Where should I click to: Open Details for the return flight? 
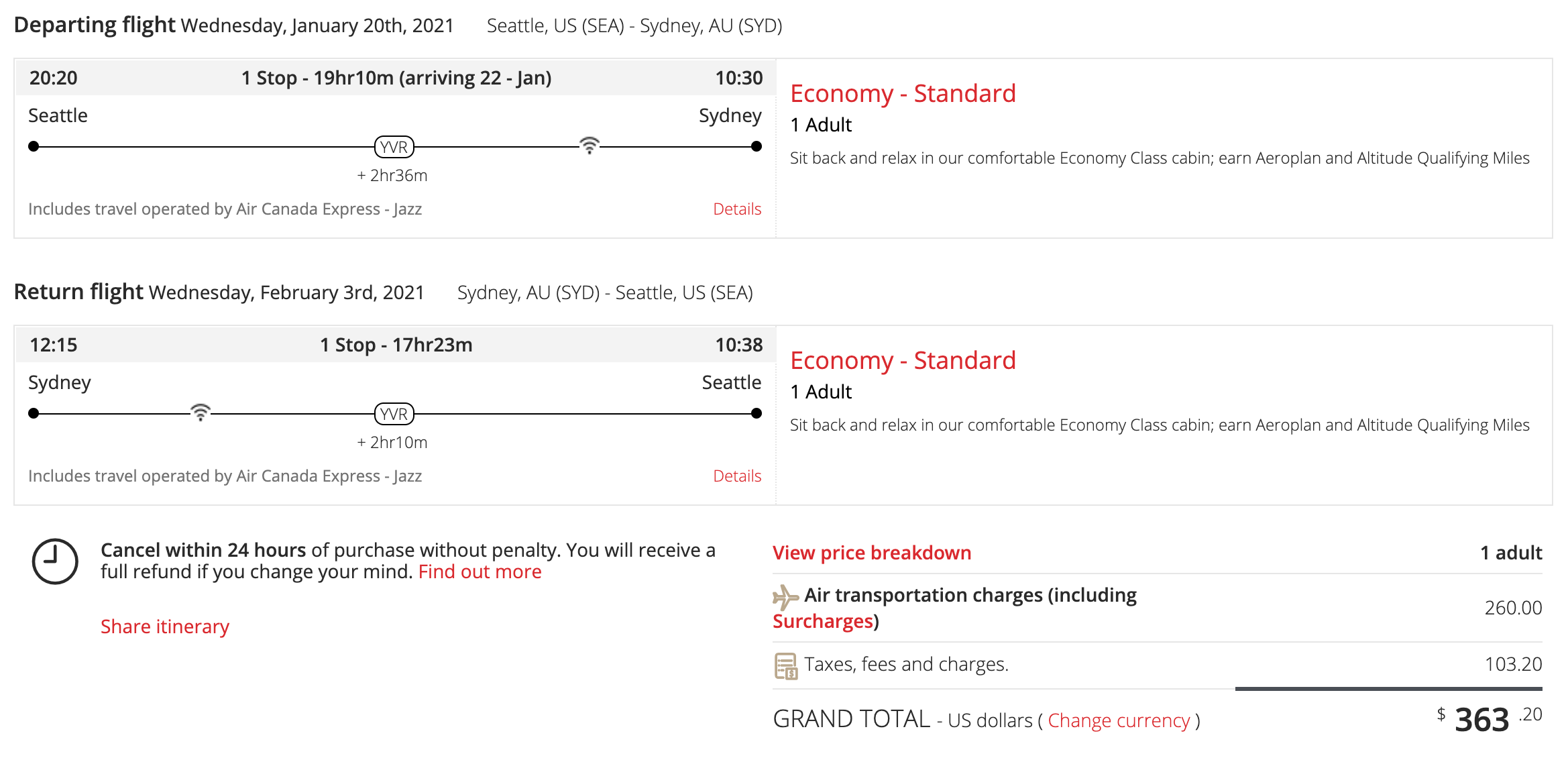pyautogui.click(x=736, y=476)
